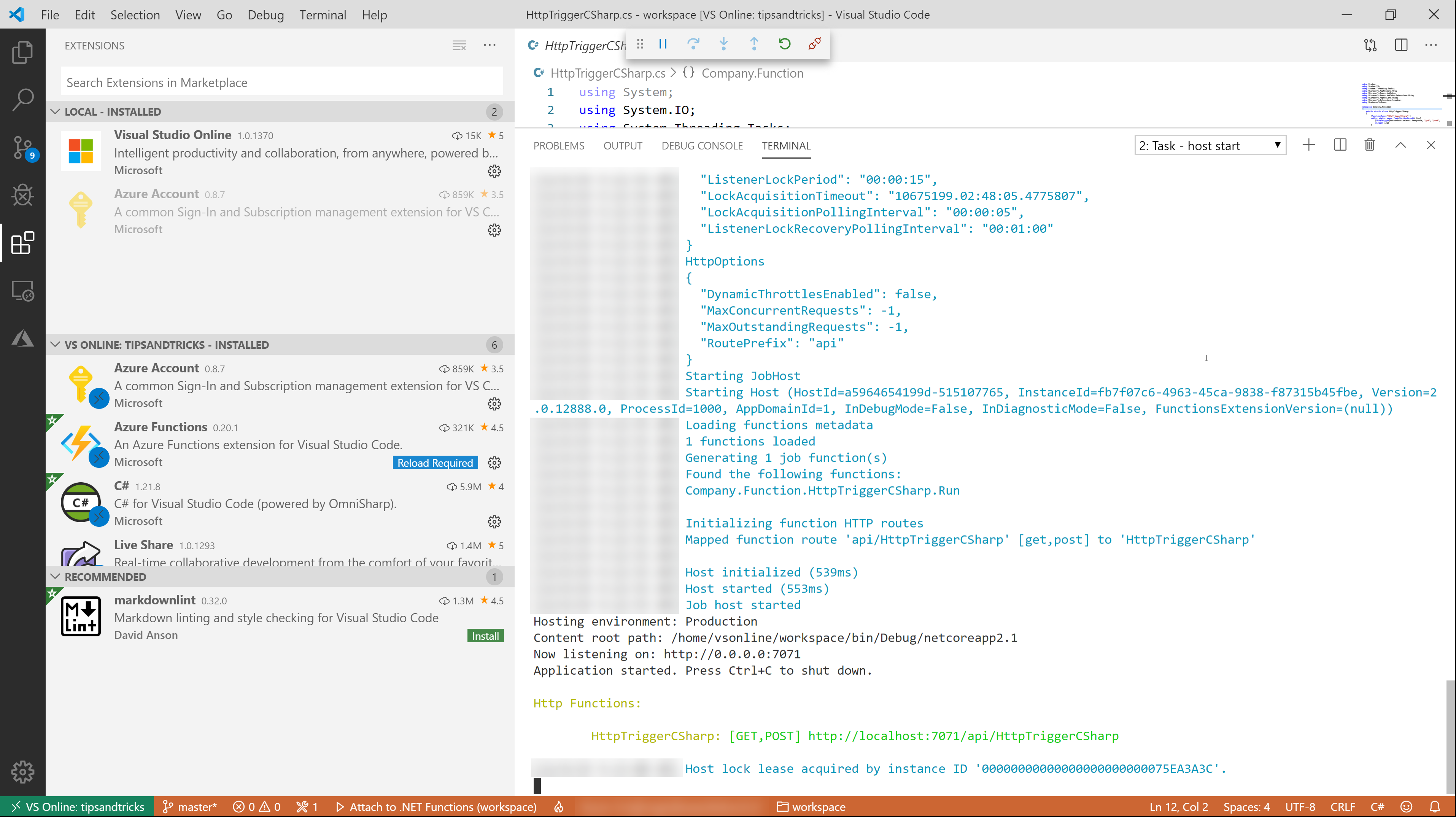This screenshot has height=817, width=1456.
Task: Select the TERMINAL tab
Action: 786,146
